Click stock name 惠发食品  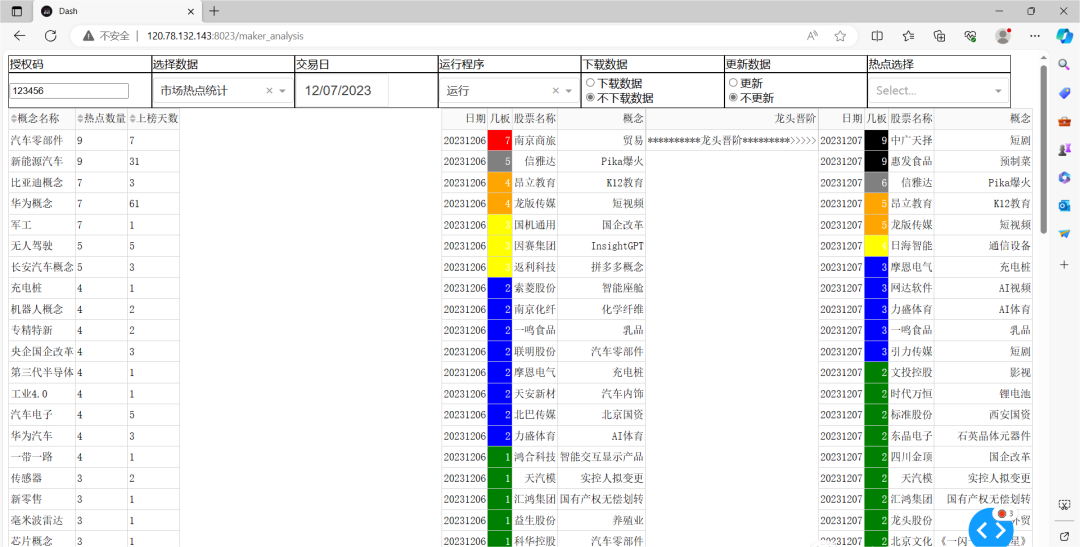(911, 161)
